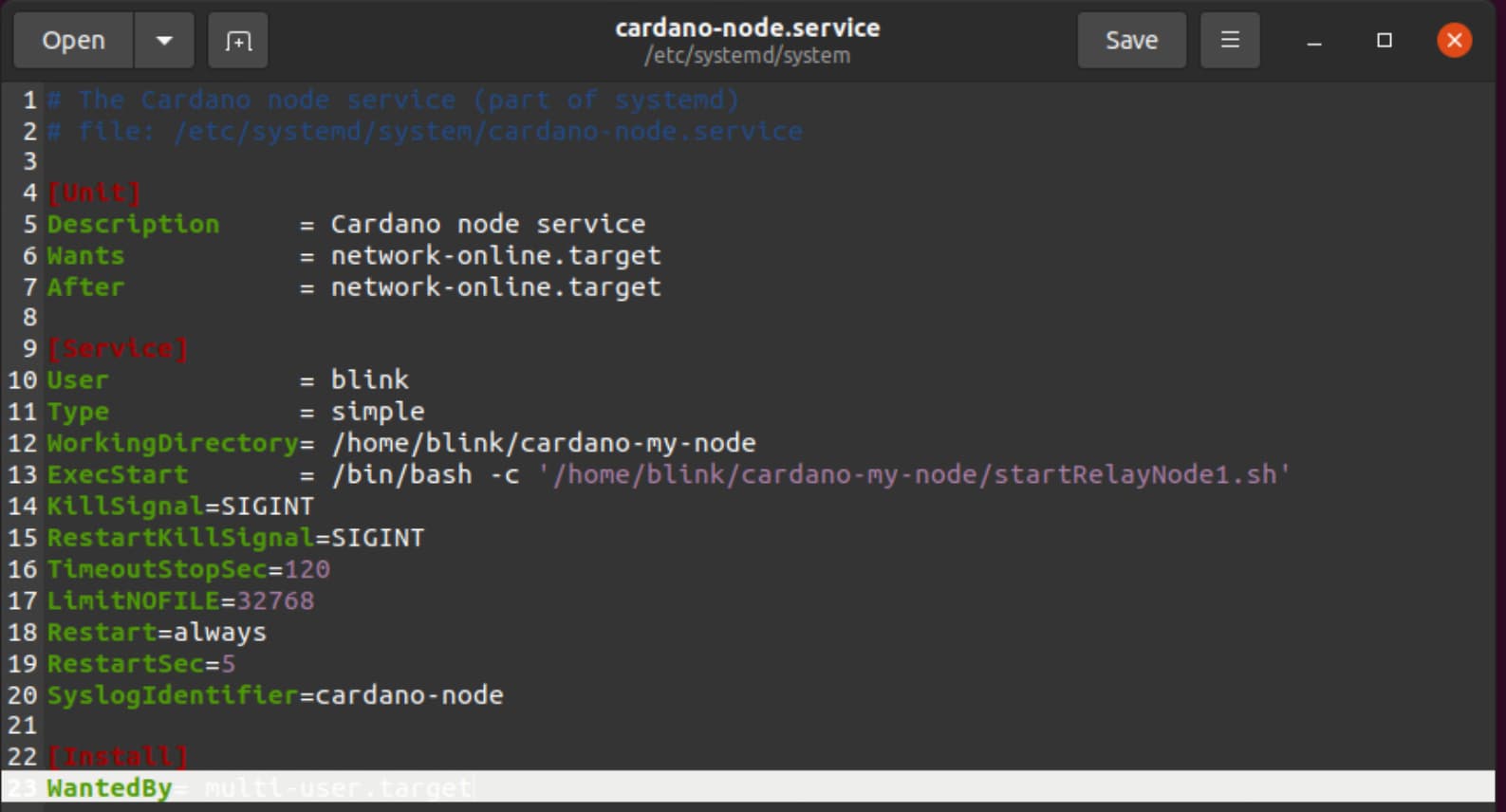Click the RestartKillSignal key on line 15
1506x812 pixels.
pyautogui.click(x=181, y=538)
